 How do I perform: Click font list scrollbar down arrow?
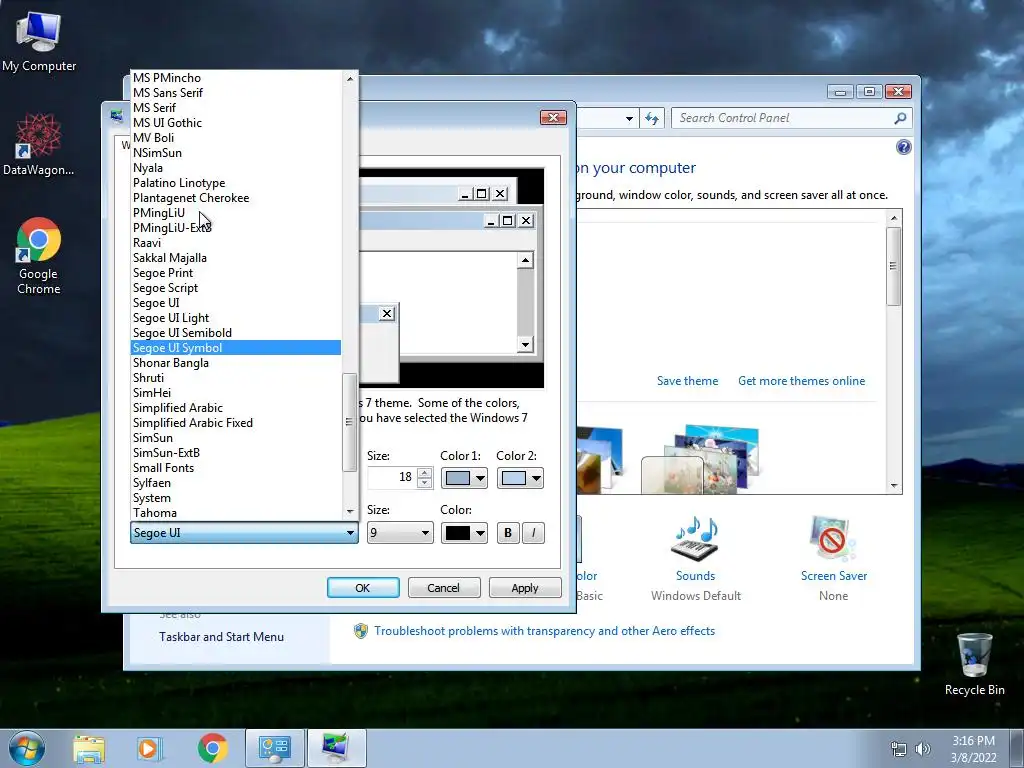(350, 512)
